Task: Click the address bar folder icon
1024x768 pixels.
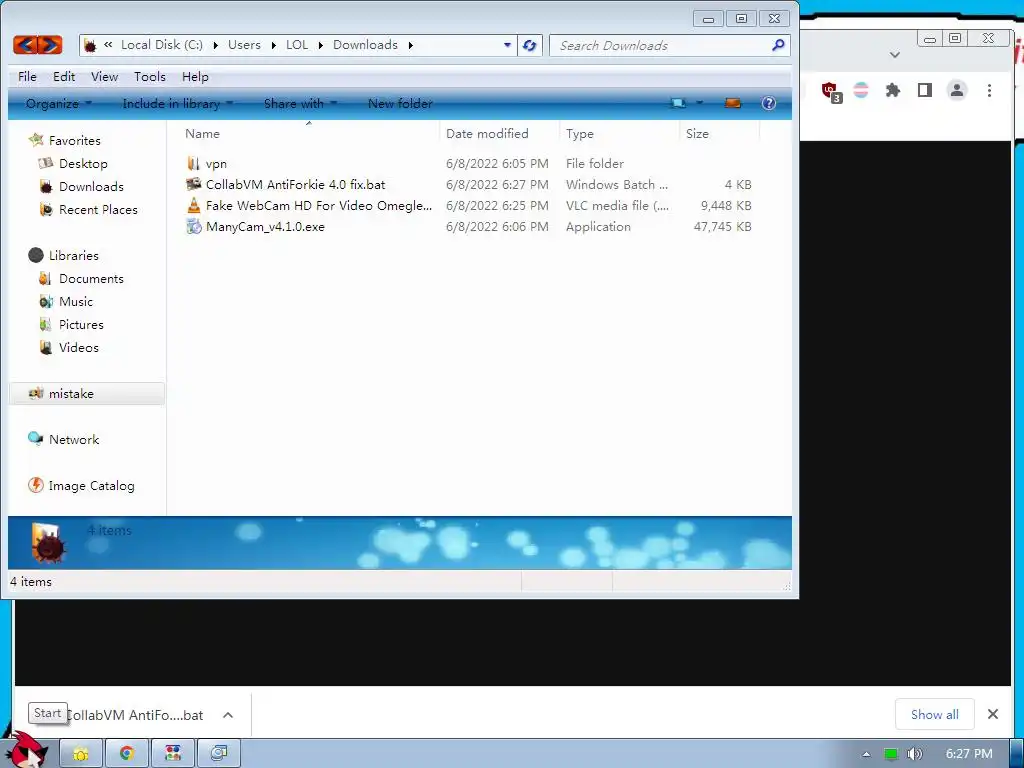Action: (90, 45)
